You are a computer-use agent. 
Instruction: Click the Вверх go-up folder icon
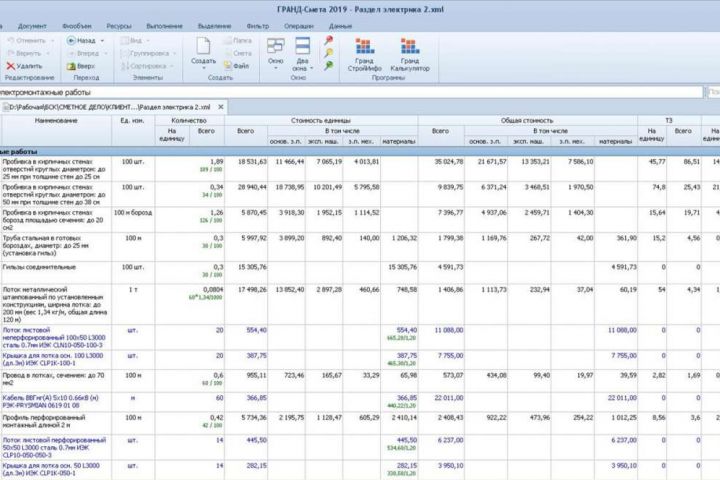[71, 66]
